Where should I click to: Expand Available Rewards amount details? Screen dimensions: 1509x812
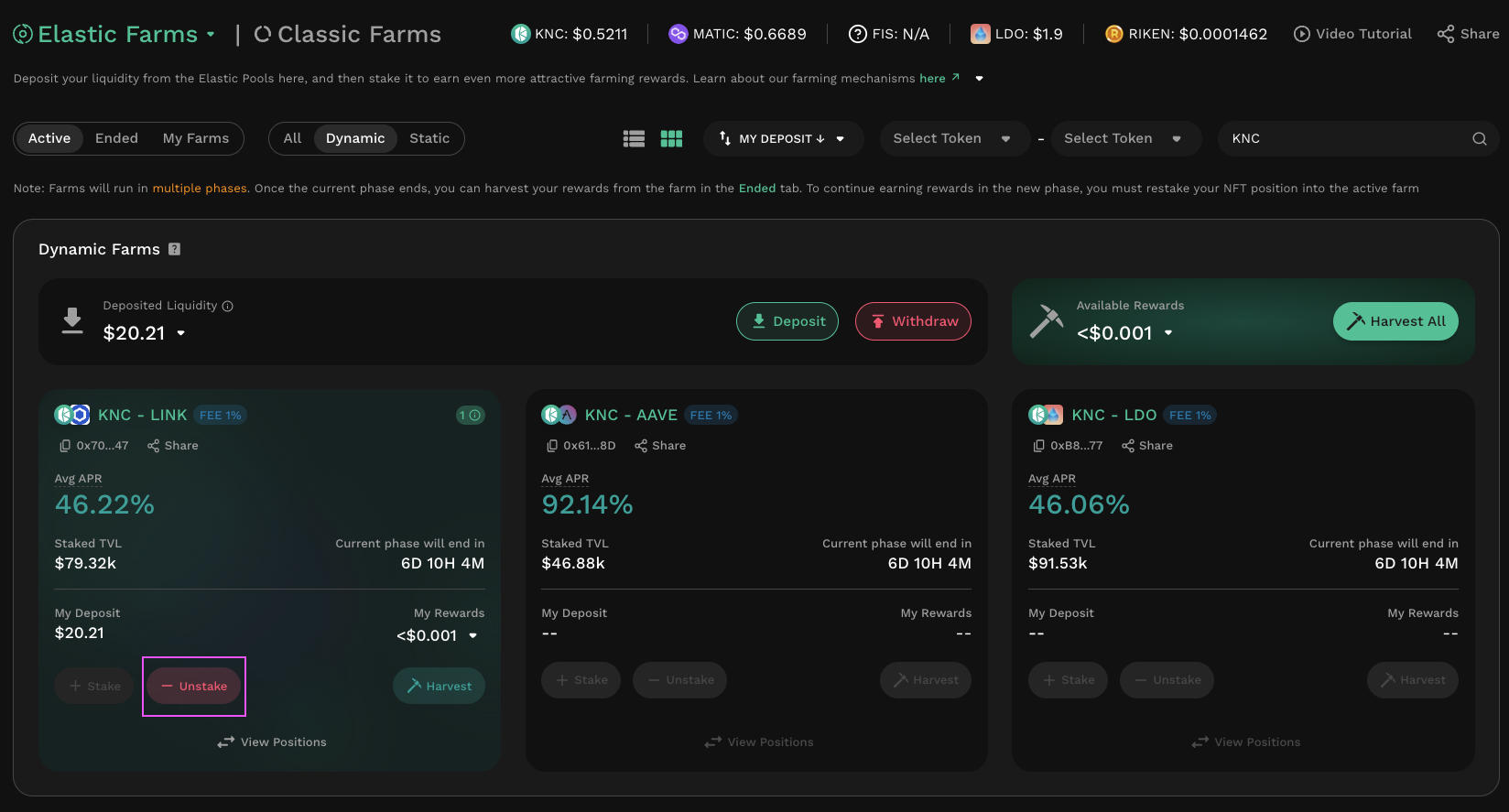tap(1168, 333)
